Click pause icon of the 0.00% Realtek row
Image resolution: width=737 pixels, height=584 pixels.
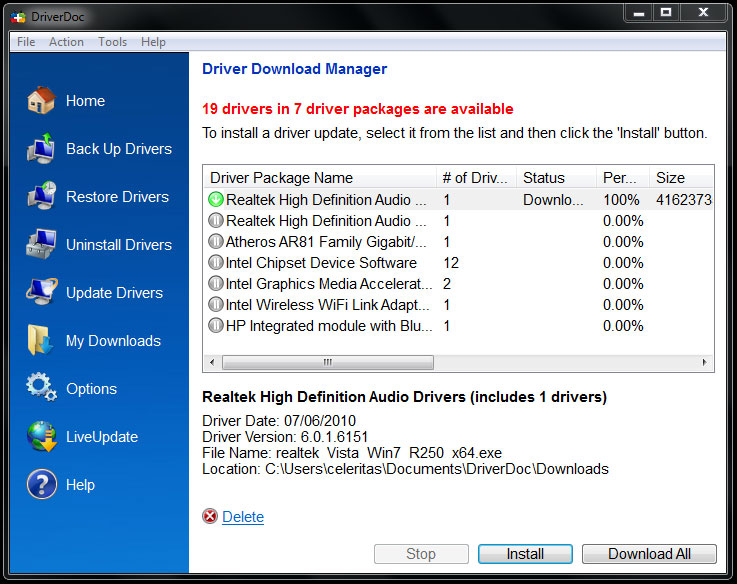click(x=215, y=220)
